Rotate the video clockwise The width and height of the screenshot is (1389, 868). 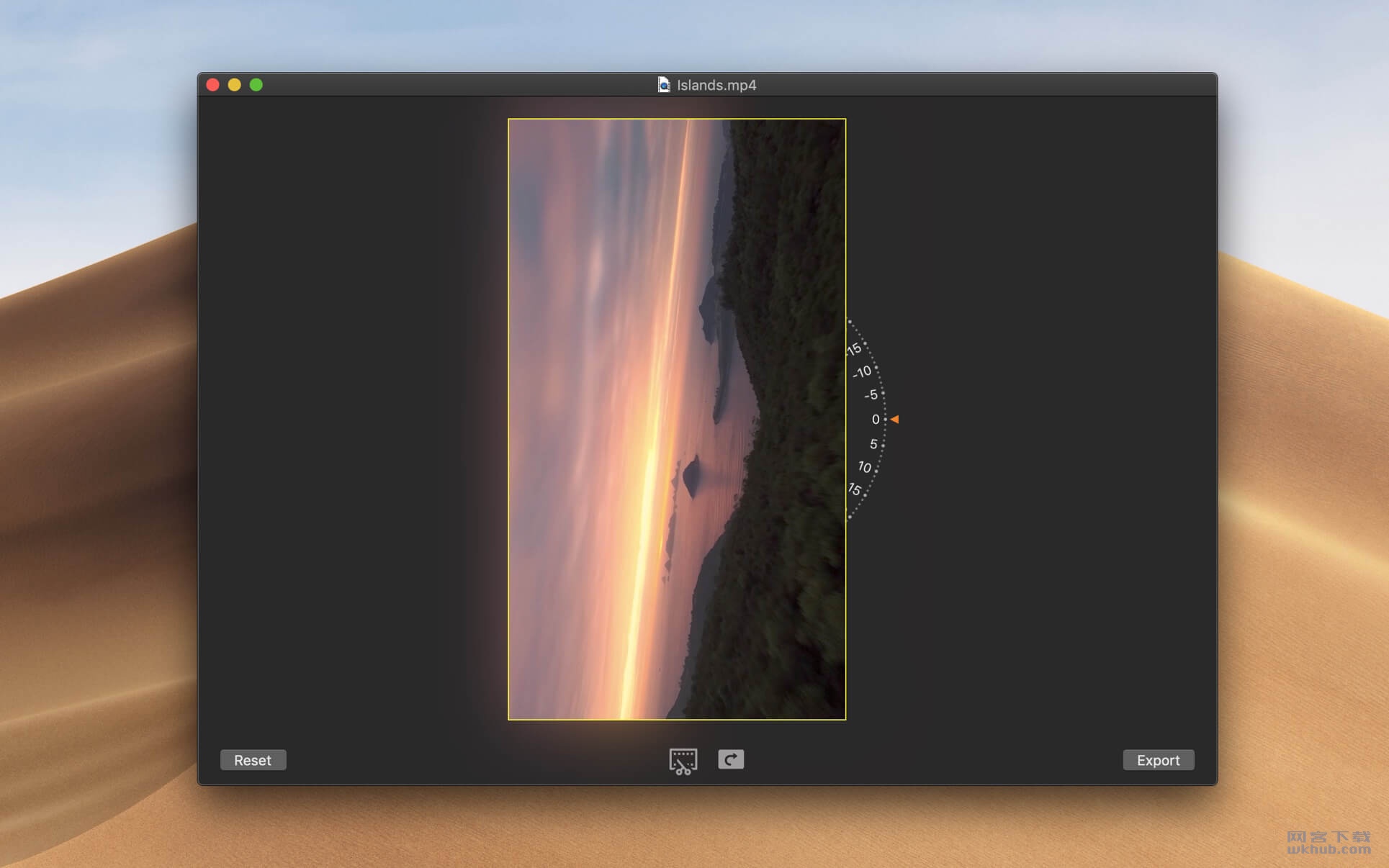click(731, 759)
